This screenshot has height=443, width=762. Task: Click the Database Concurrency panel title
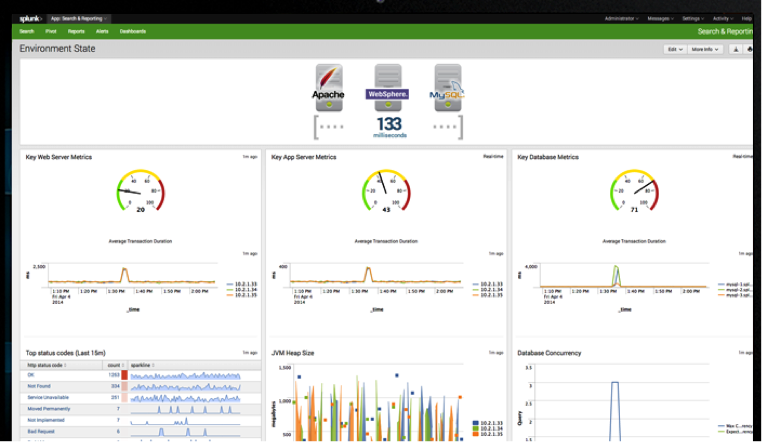pyautogui.click(x=549, y=353)
